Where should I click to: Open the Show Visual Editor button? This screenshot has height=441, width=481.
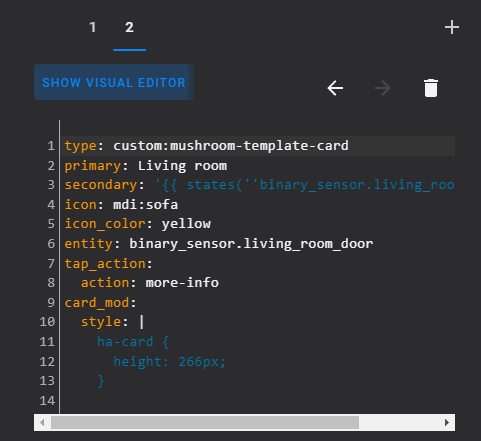[x=114, y=82]
